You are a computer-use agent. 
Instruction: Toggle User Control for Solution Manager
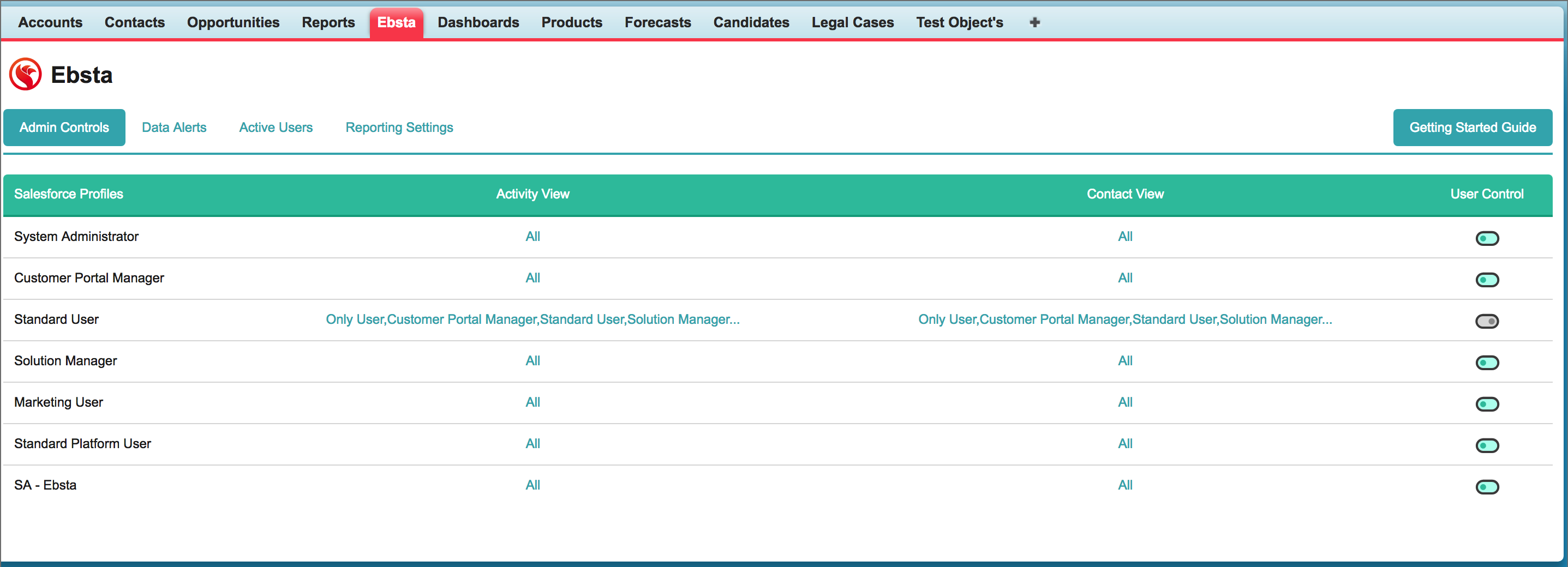coord(1486,363)
